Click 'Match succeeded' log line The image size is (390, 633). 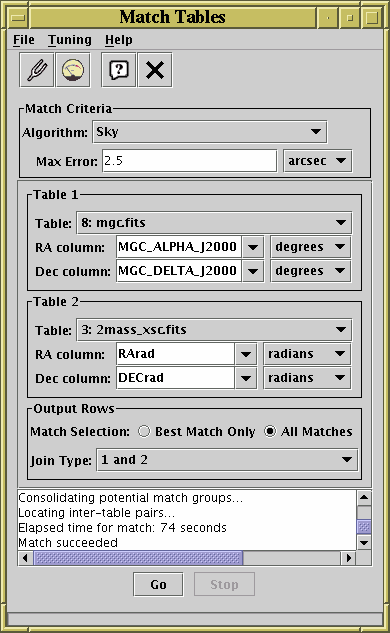pos(68,543)
